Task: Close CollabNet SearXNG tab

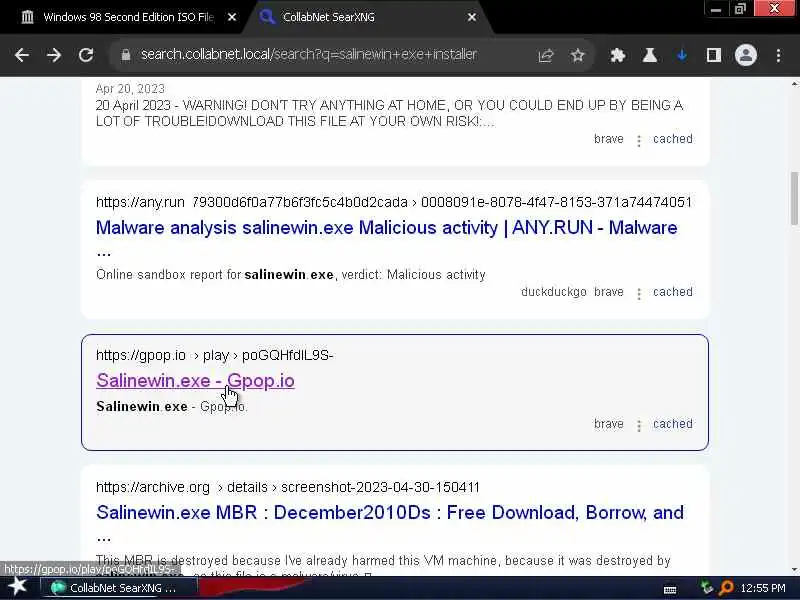Action: (x=472, y=17)
